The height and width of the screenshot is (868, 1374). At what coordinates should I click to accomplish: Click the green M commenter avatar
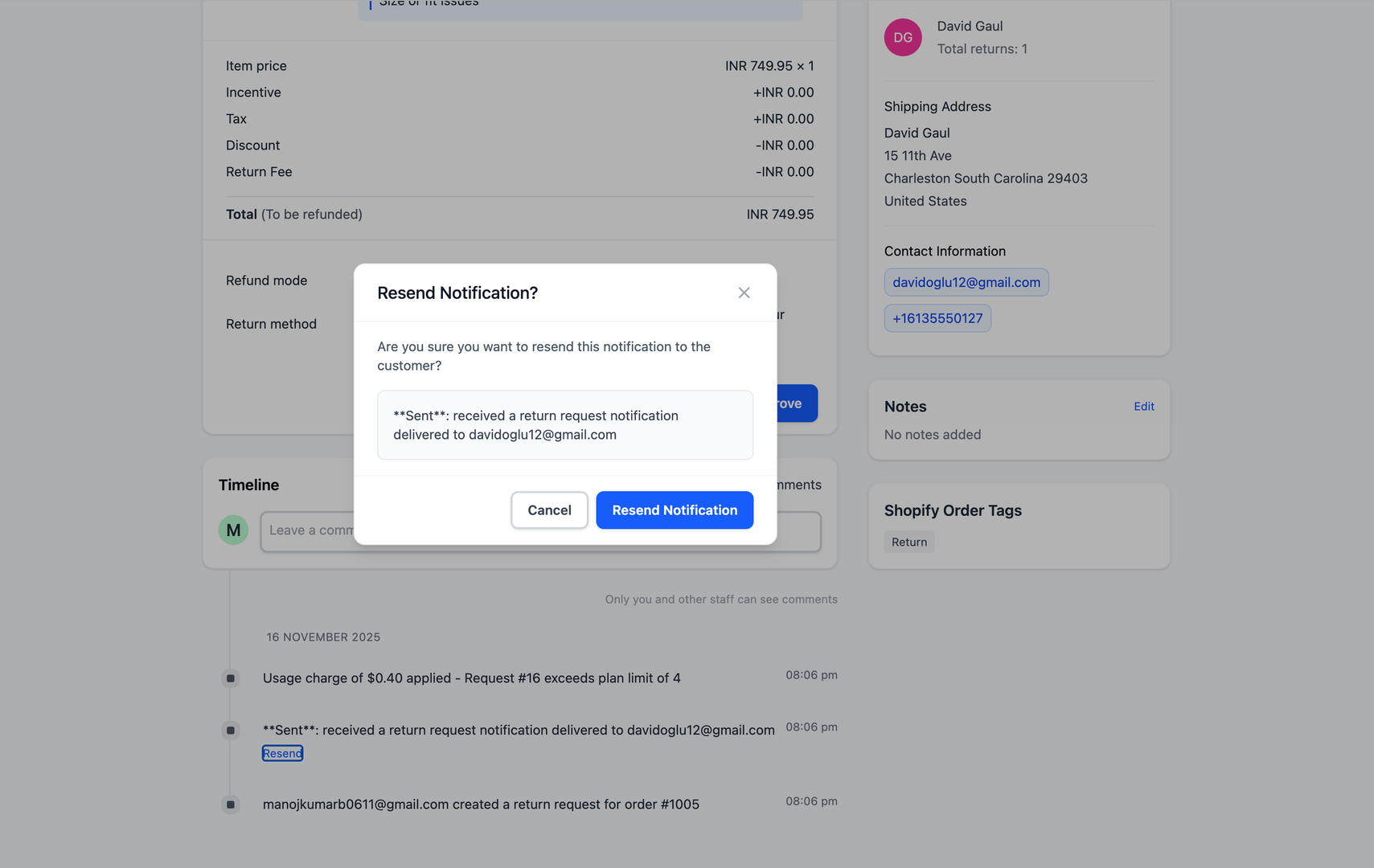pos(233,530)
